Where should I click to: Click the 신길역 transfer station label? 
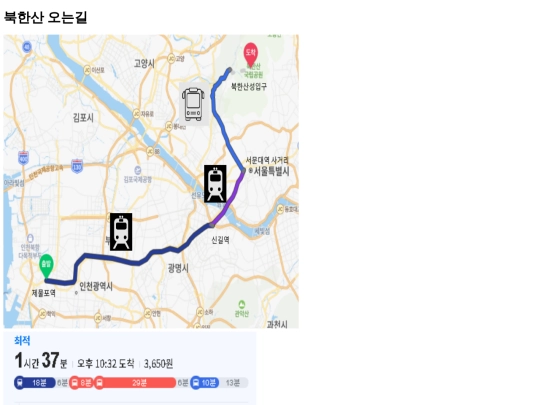220,240
